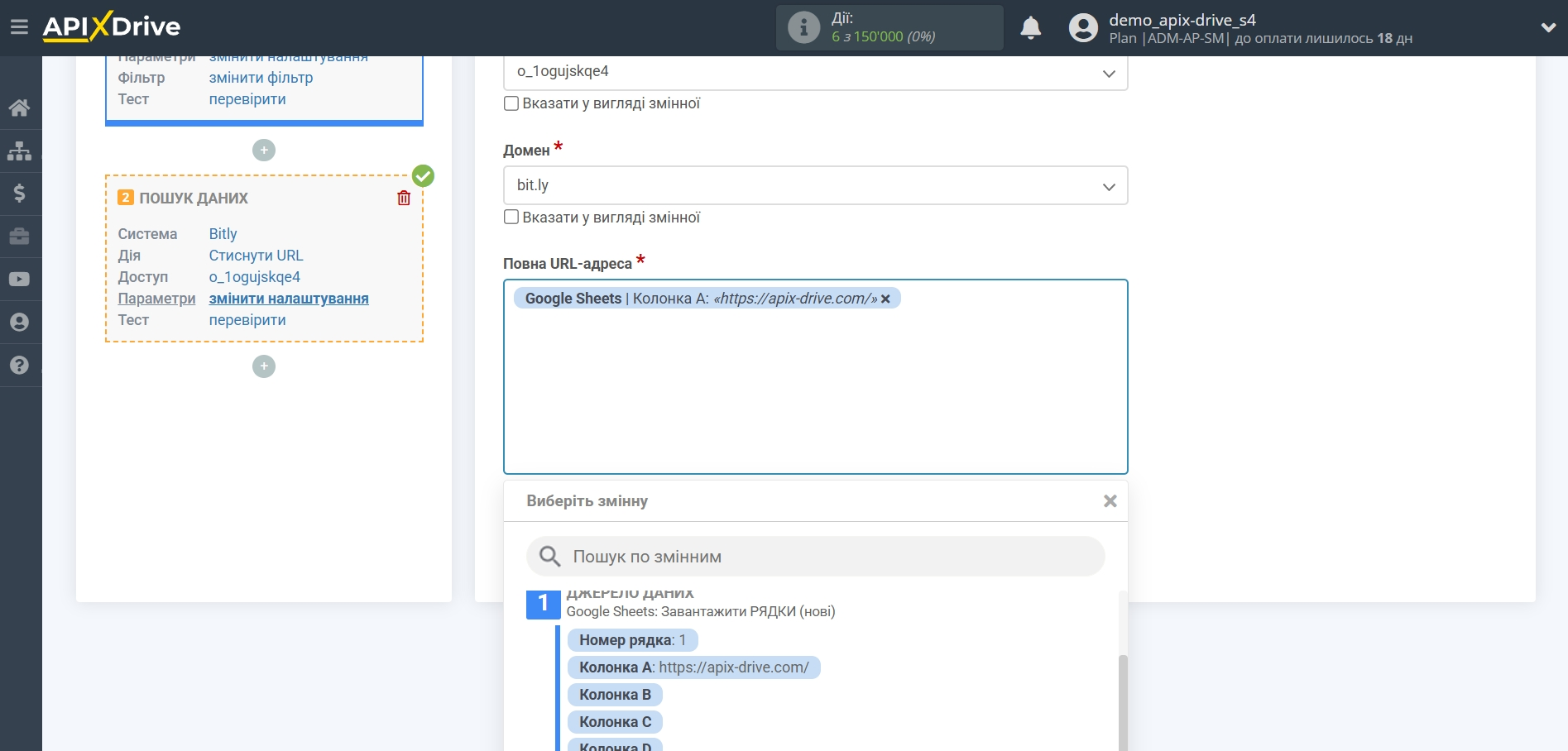Viewport: 1568px width, 751px height.
Task: Click the Пошук по змінним search field
Action: point(815,557)
